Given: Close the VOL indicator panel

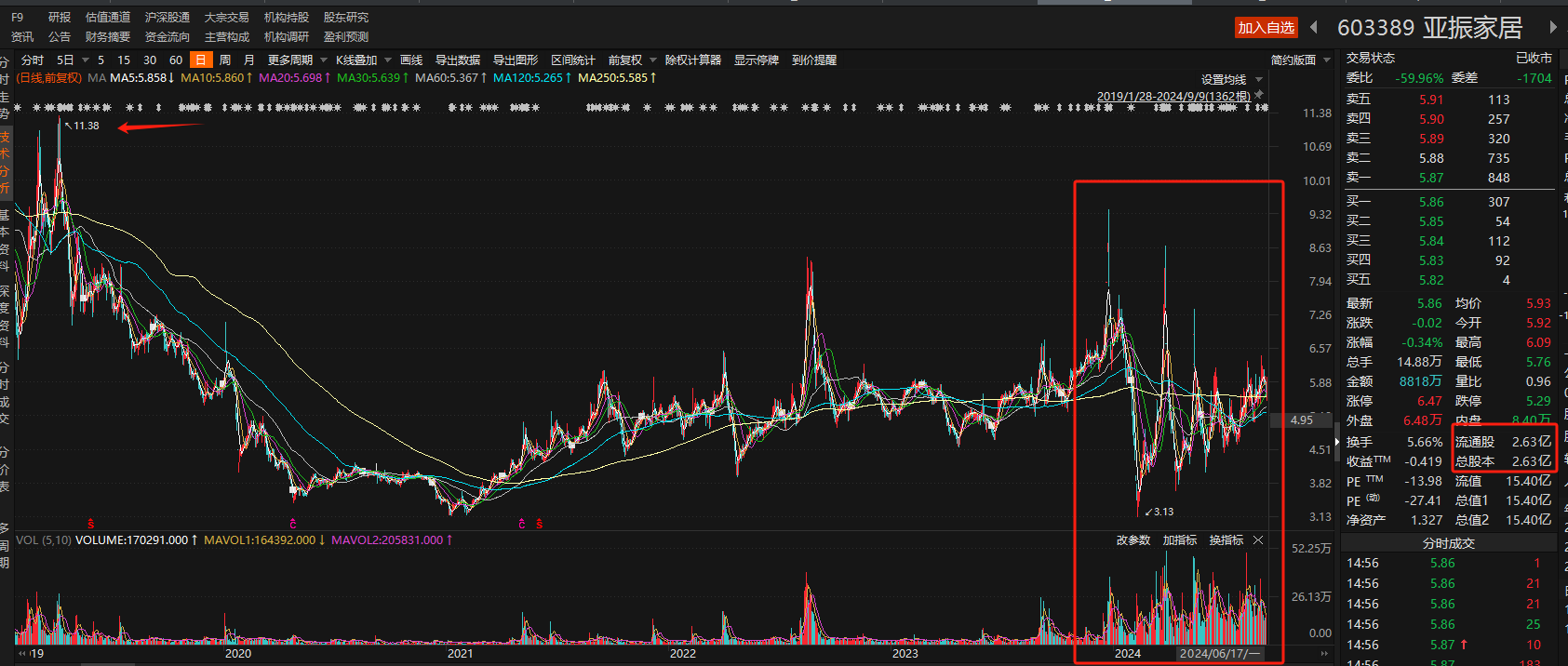Looking at the screenshot, I should click(x=1258, y=540).
